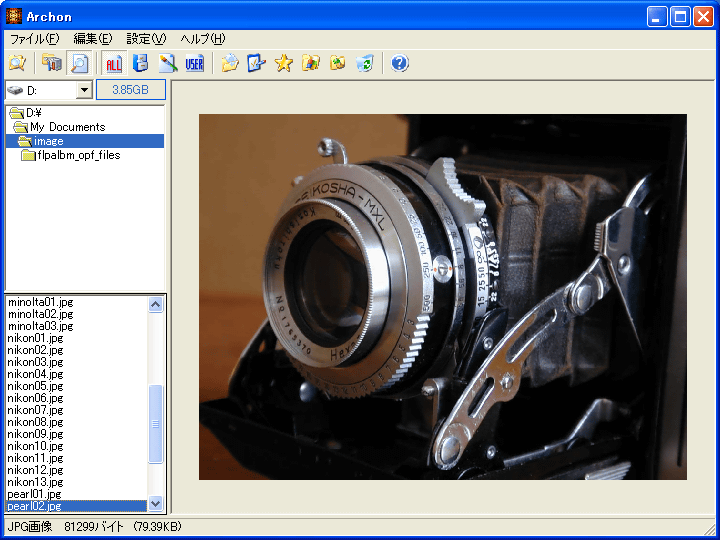Viewport: 720px width, 540px height.
Task: Click the open folder with globe icon
Action: tap(230, 63)
